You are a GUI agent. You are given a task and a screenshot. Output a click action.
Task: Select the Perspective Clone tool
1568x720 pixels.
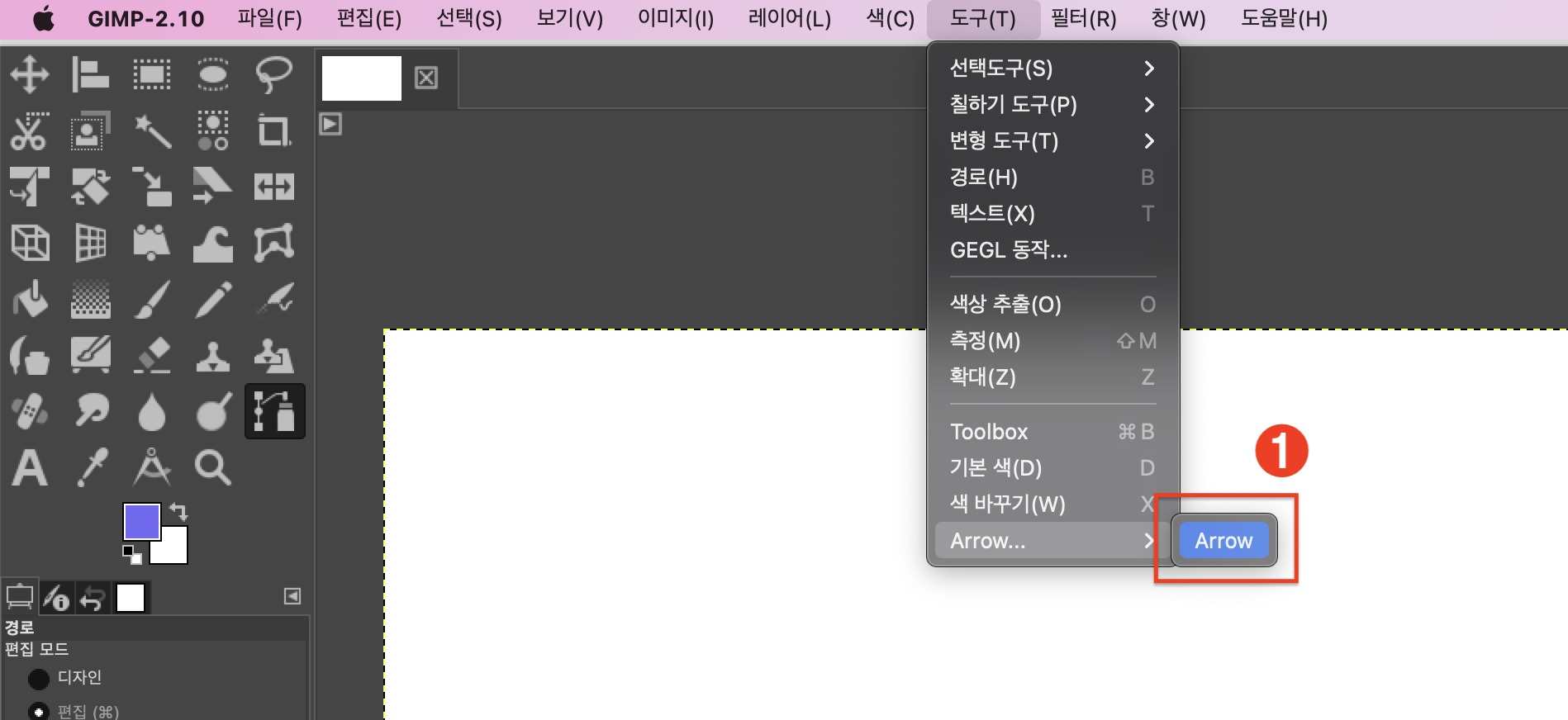274,355
